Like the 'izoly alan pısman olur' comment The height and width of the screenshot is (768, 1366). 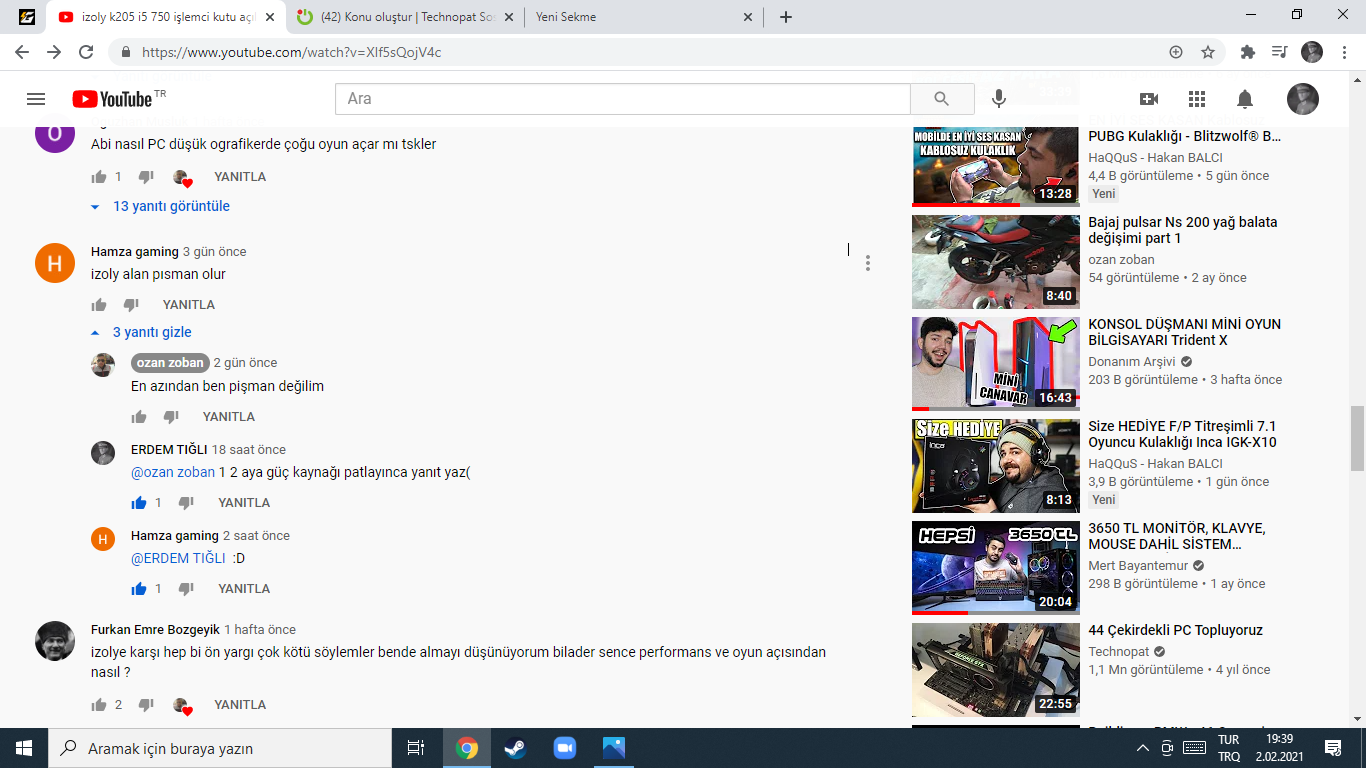(x=99, y=305)
